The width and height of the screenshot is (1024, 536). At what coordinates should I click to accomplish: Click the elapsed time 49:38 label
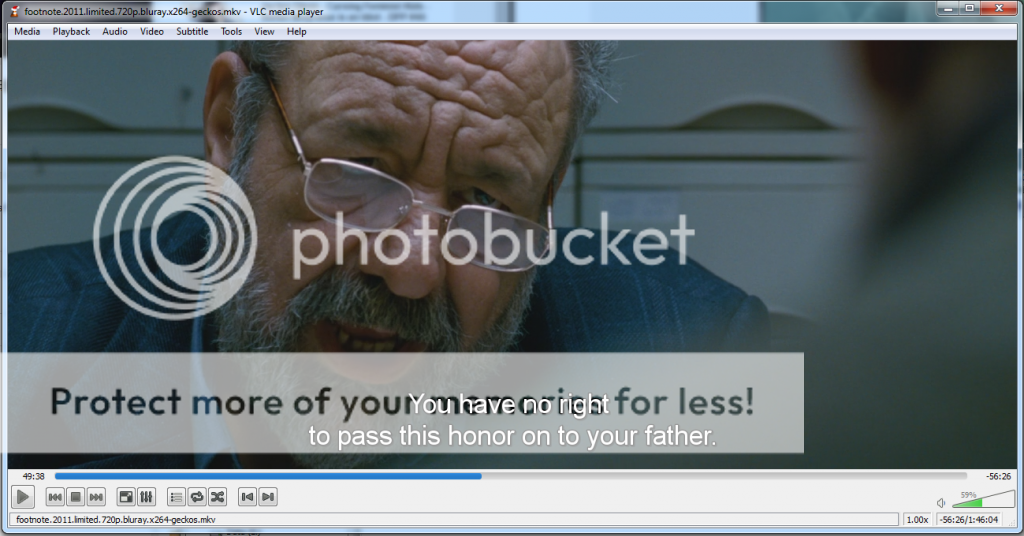(33, 477)
